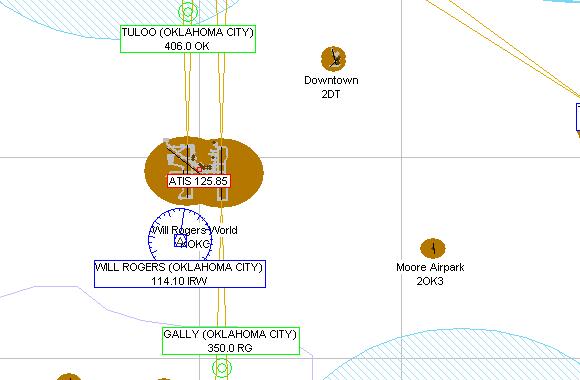Viewport: 580px width, 380px height.
Task: Click the partial airport icon at bottom left
Action: [69, 377]
